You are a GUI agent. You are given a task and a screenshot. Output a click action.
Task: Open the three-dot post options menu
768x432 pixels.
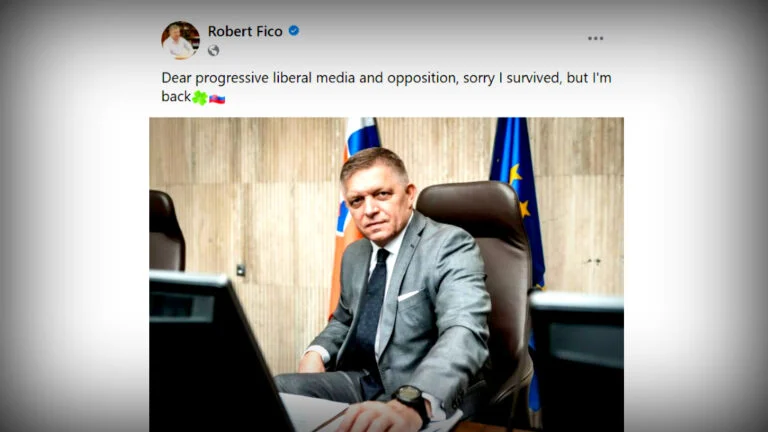tap(596, 38)
